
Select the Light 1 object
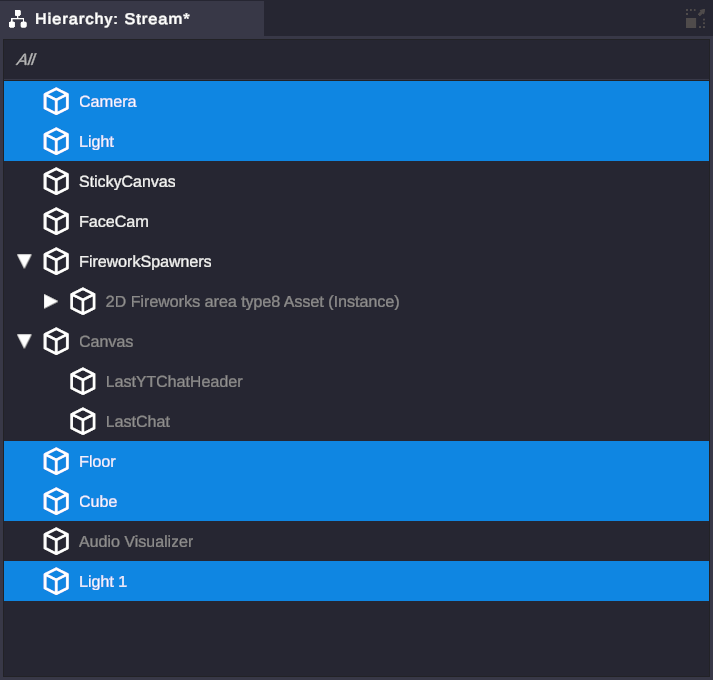tap(103, 581)
